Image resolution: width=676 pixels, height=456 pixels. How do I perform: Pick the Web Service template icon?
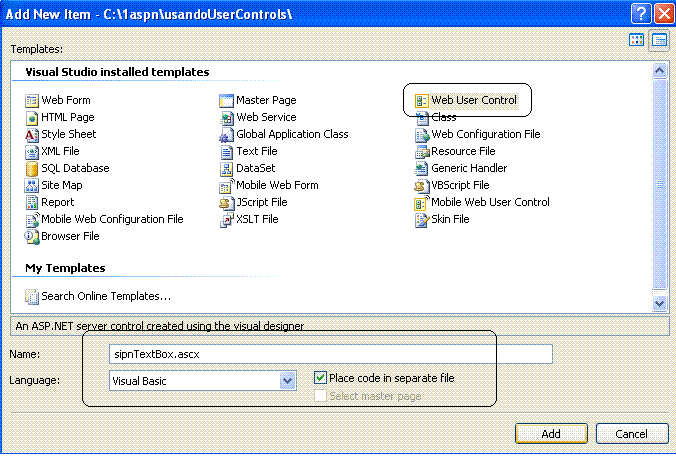226,118
